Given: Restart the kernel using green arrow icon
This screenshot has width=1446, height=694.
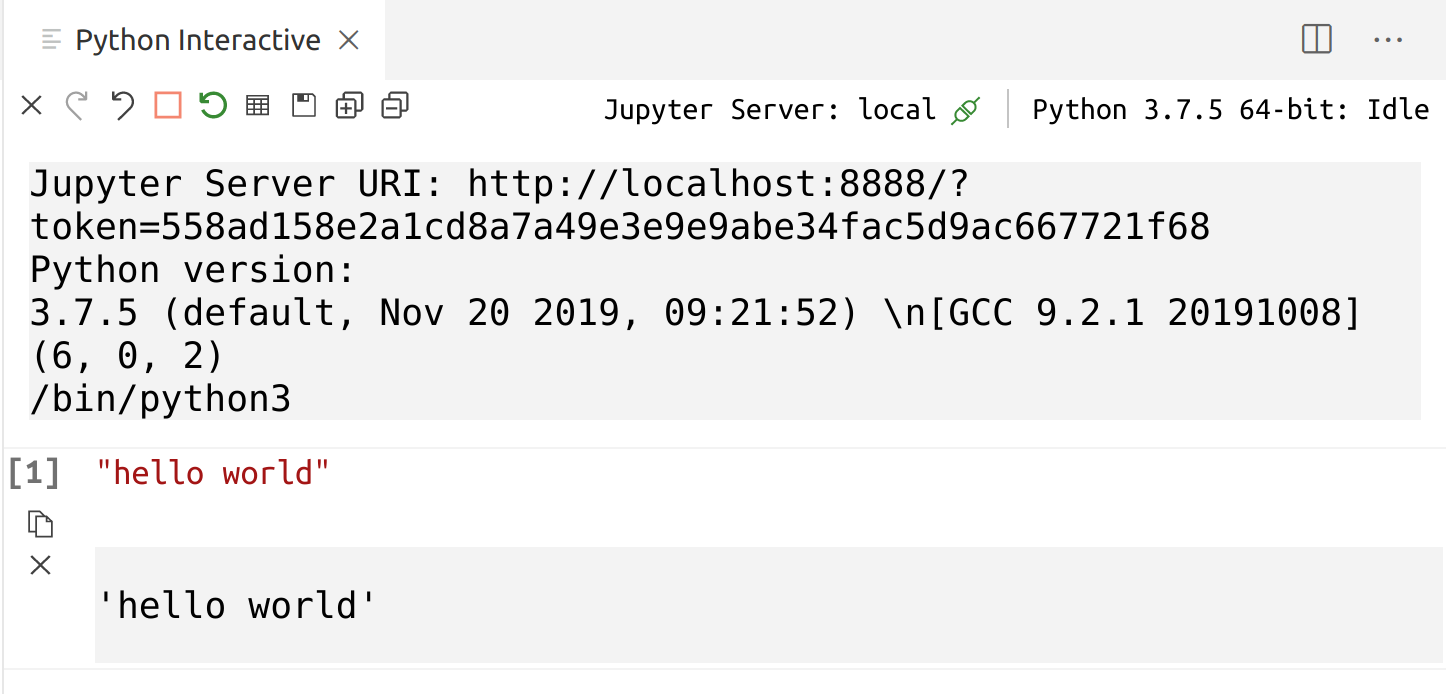Looking at the screenshot, I should tap(213, 105).
